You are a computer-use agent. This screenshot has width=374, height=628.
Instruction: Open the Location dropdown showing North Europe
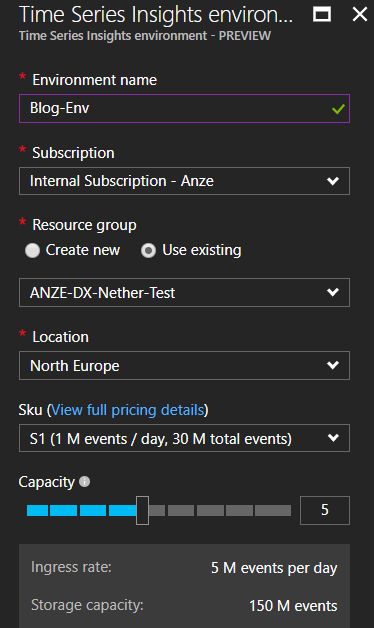click(184, 365)
